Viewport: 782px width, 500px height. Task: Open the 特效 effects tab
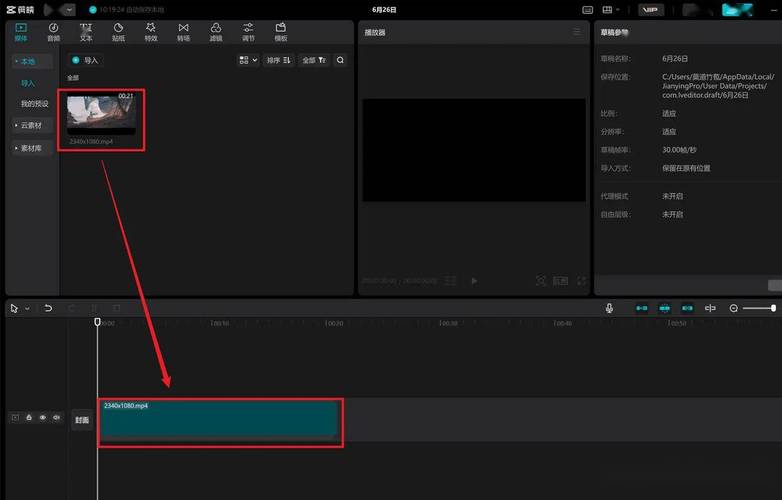[151, 32]
